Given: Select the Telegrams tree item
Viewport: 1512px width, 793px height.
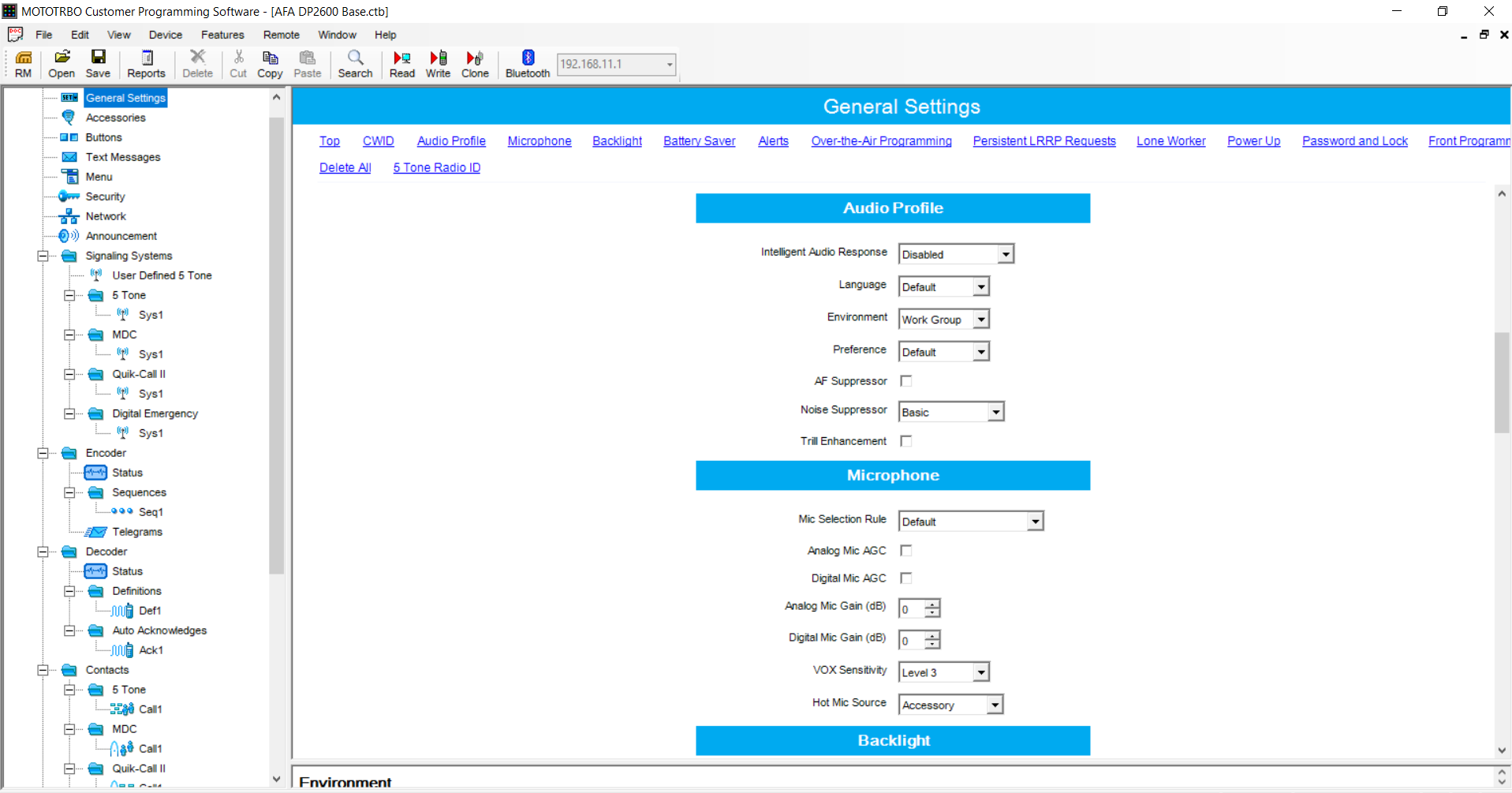Looking at the screenshot, I should coord(137,532).
